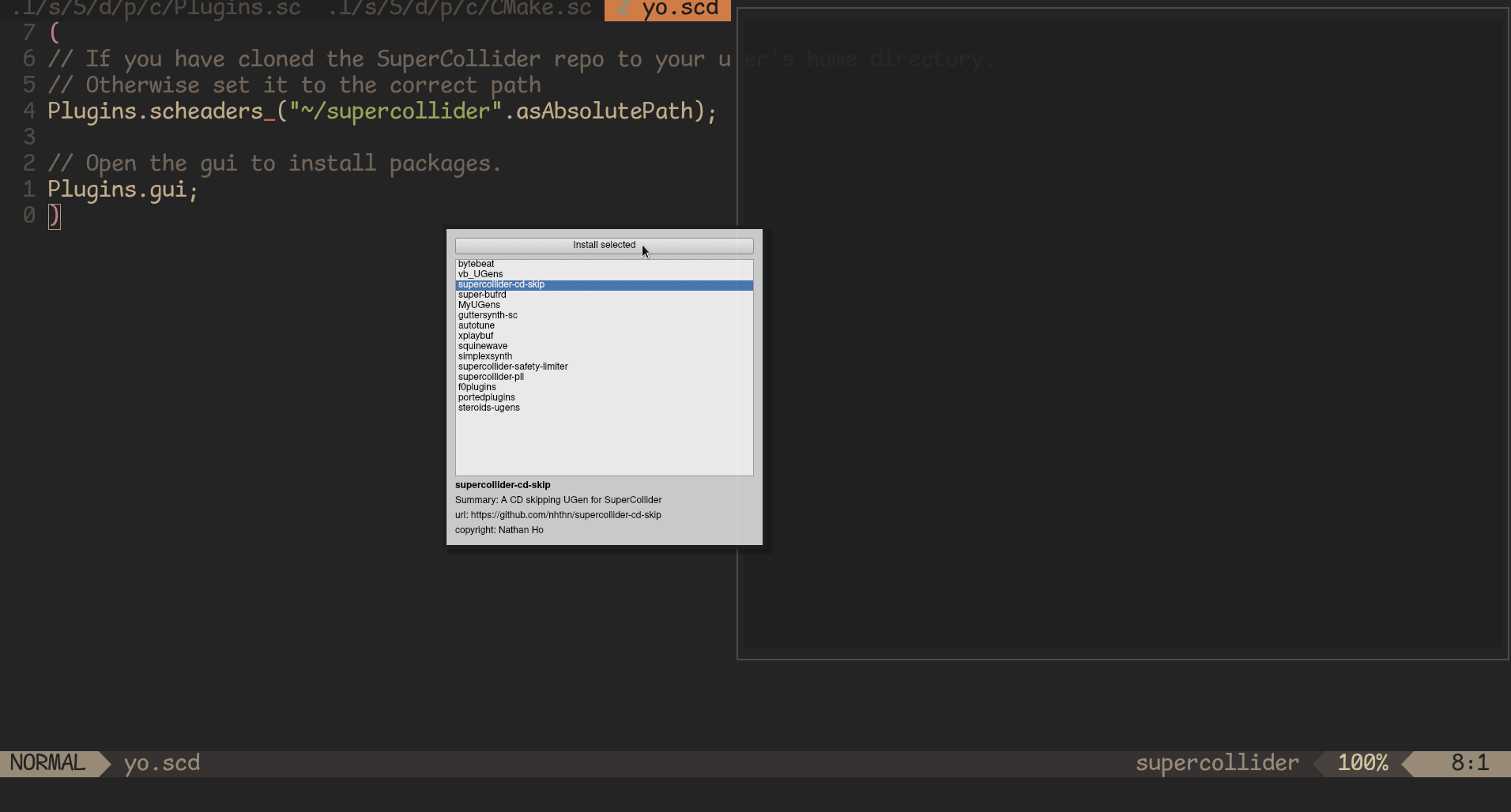Click the 100% scroll percentage indicator
Screen dimensions: 1511x812
point(1362,763)
